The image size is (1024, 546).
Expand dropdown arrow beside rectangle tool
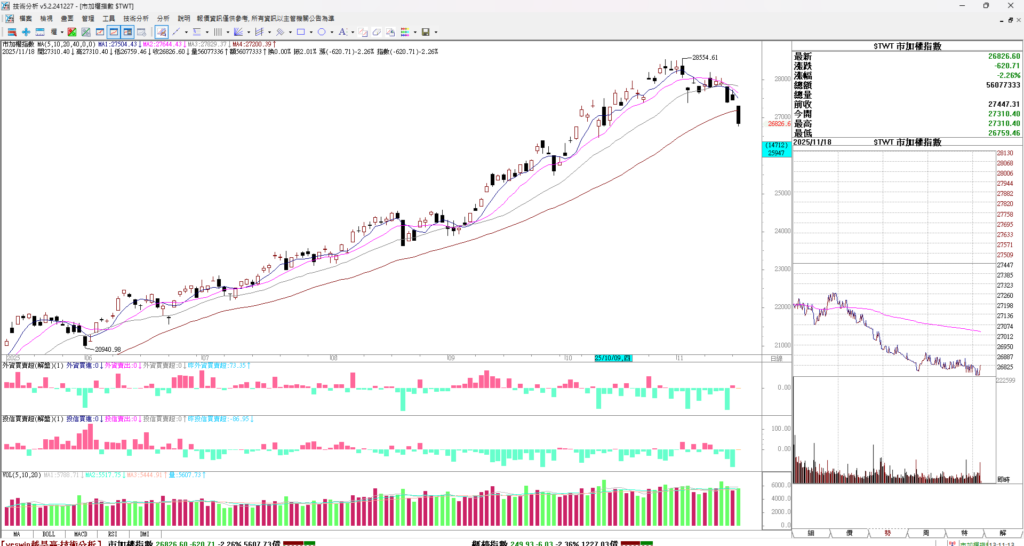(x=311, y=32)
